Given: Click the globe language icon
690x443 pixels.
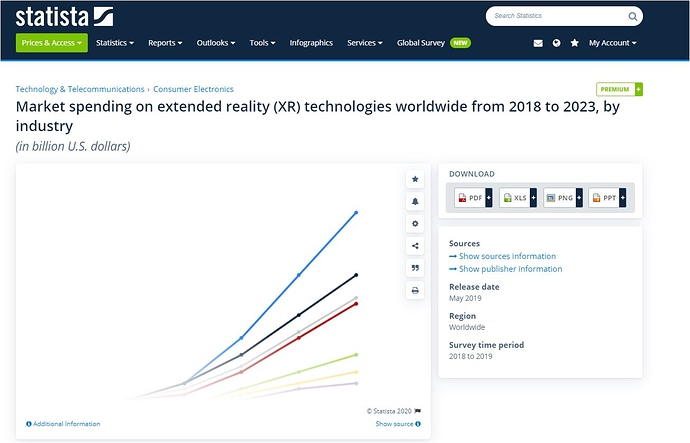Looking at the screenshot, I should [x=556, y=43].
